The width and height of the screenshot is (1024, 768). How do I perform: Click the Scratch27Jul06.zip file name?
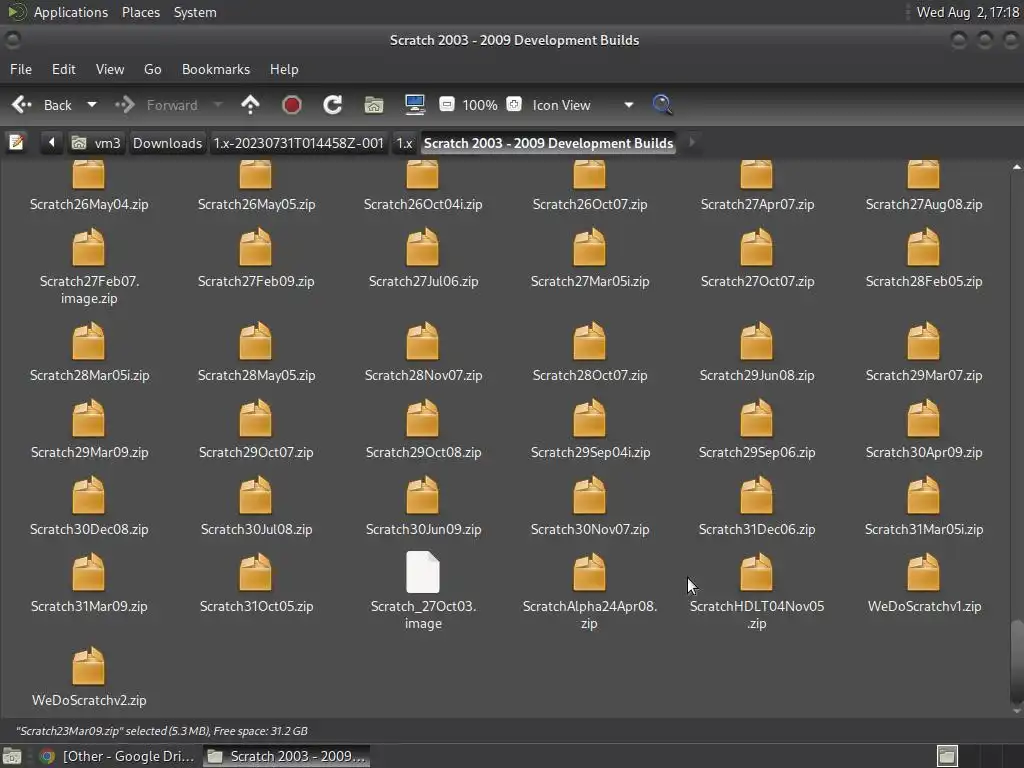pyautogui.click(x=423, y=281)
